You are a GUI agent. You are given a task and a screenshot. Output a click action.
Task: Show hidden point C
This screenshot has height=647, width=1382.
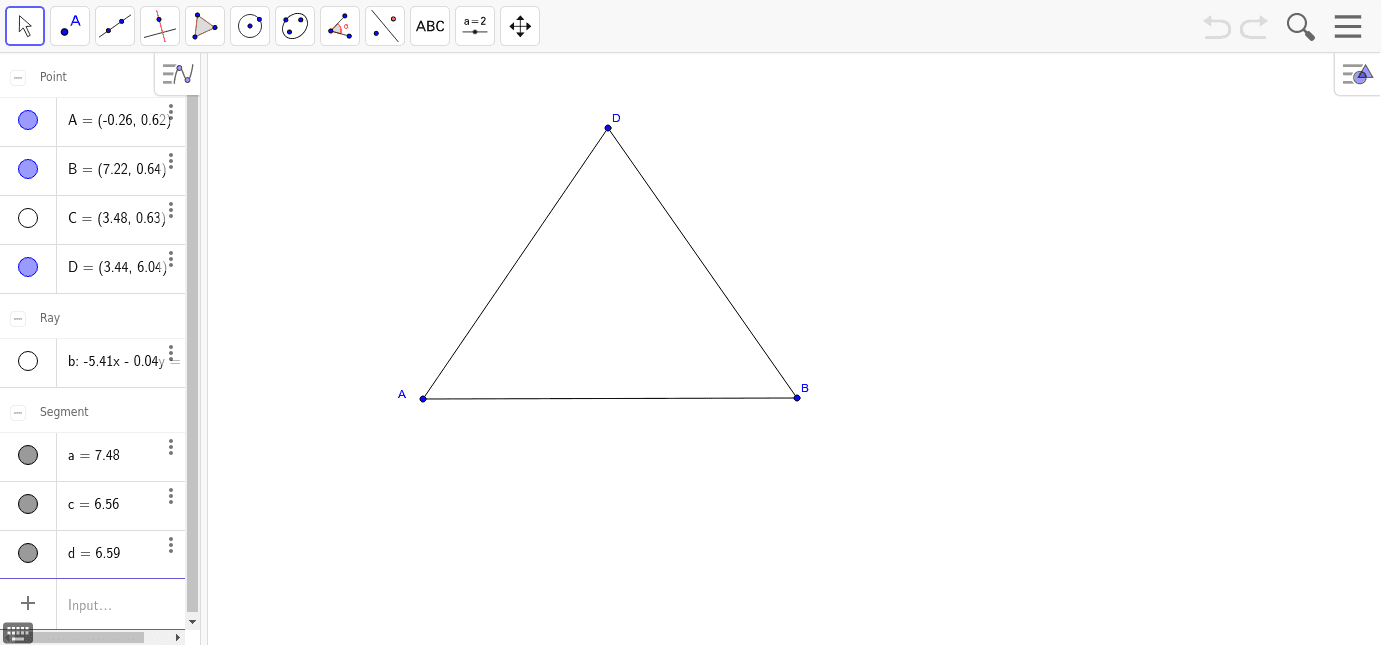(28, 218)
